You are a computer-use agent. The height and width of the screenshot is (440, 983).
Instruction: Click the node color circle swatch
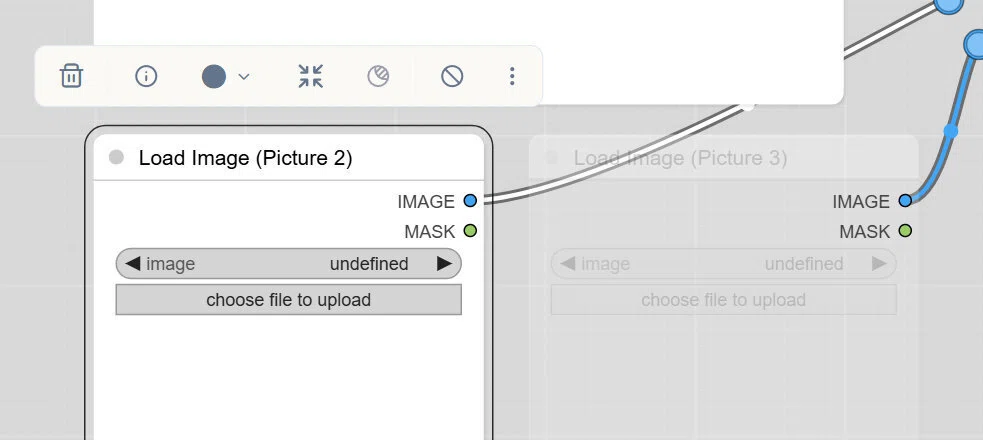pos(214,76)
